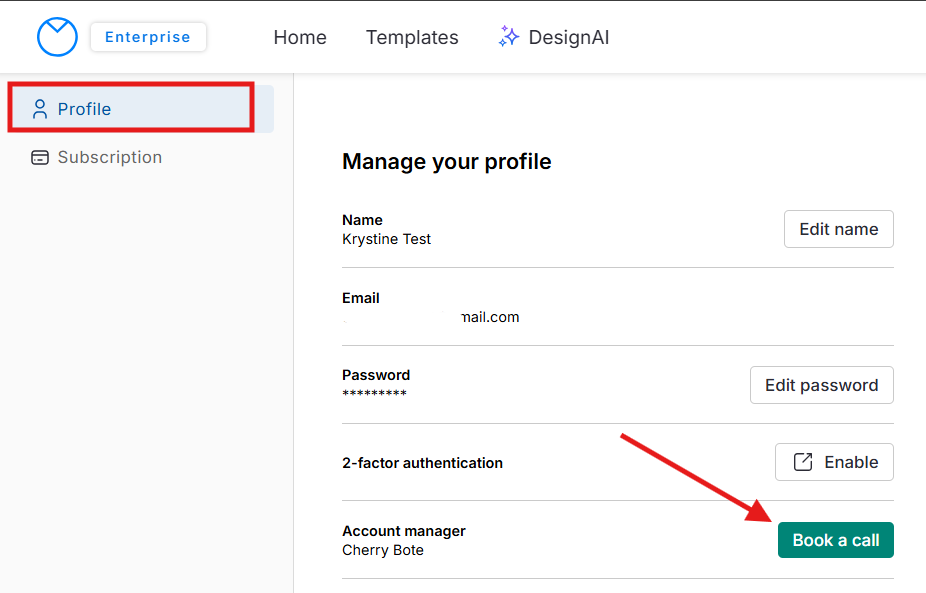This screenshot has width=926, height=593.
Task: Click the name value Krystine Test
Action: 387,239
